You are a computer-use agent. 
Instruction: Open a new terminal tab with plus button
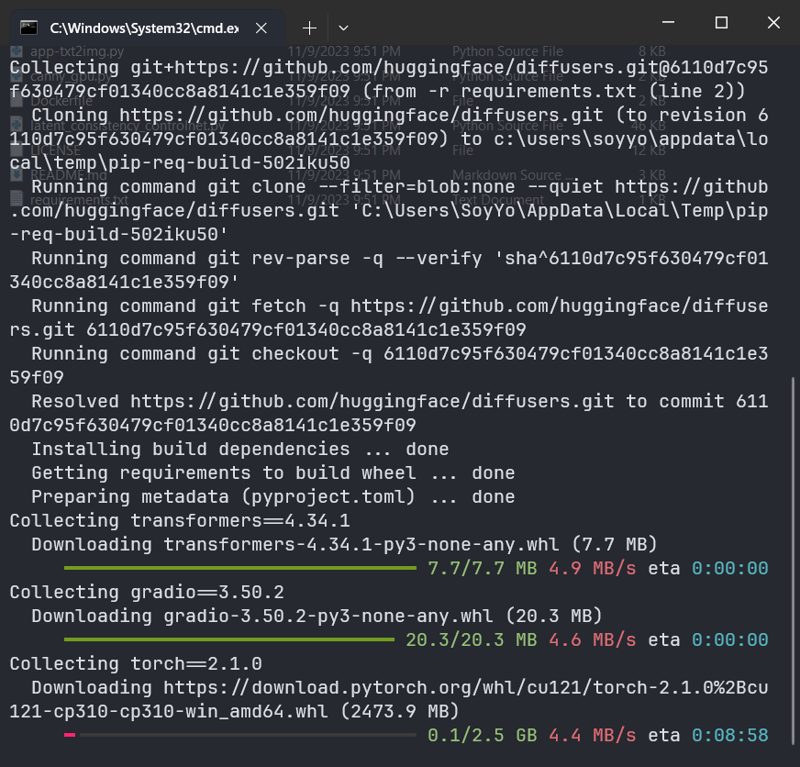click(309, 28)
